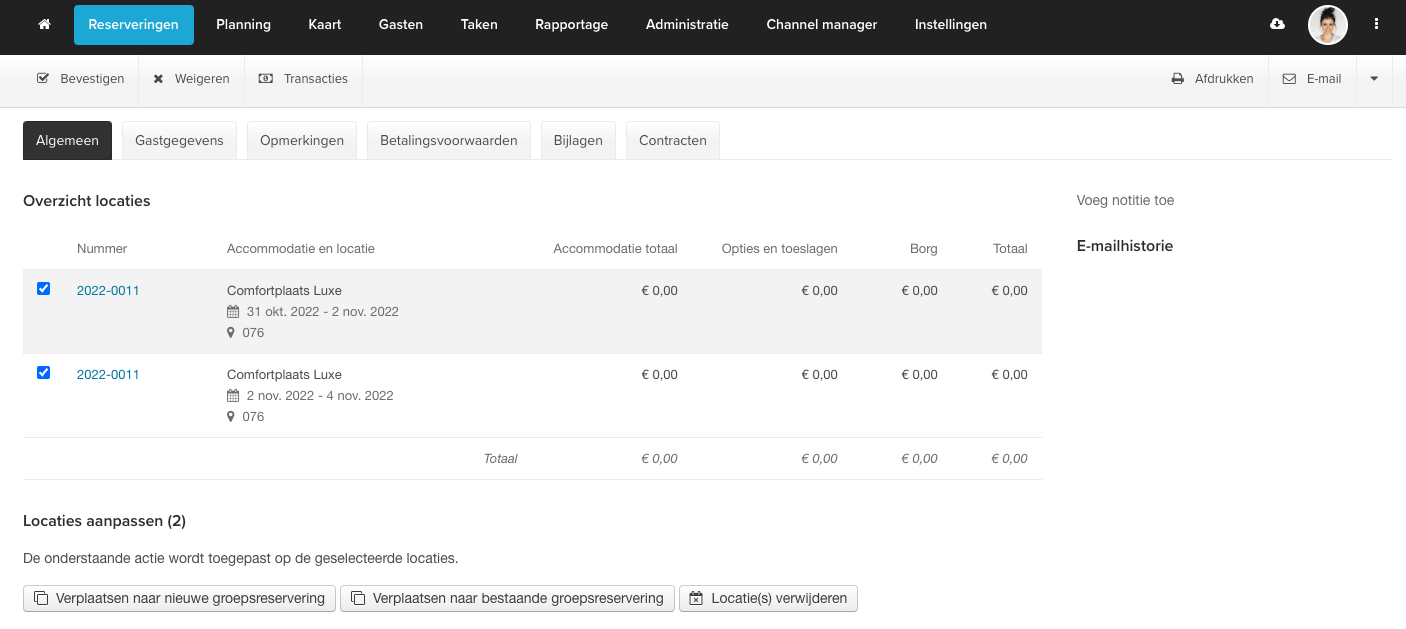Switch to the Algemeen tab
1406x629 pixels.
(x=67, y=141)
